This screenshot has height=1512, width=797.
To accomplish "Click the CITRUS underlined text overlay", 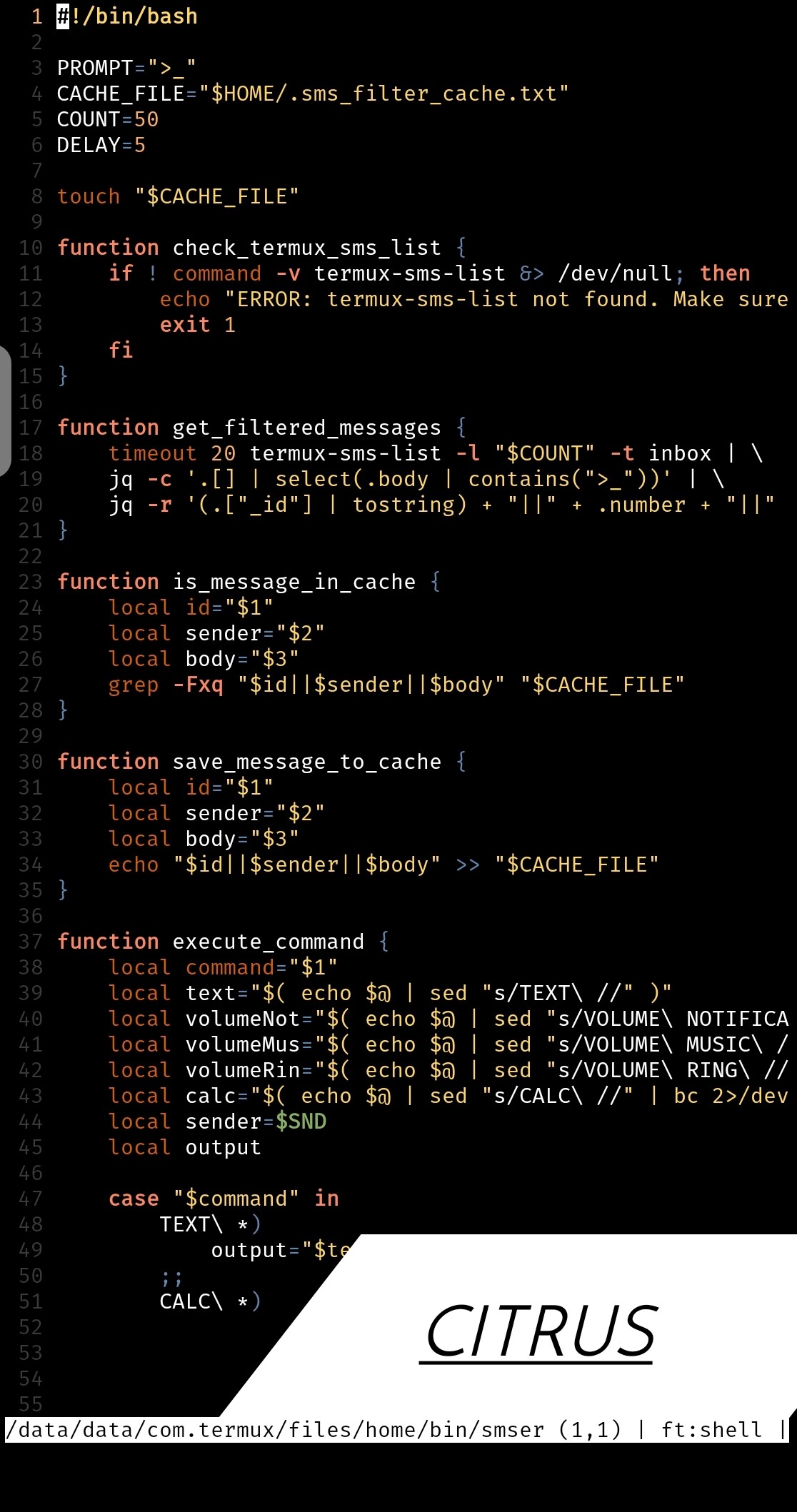I will click(x=540, y=1332).
